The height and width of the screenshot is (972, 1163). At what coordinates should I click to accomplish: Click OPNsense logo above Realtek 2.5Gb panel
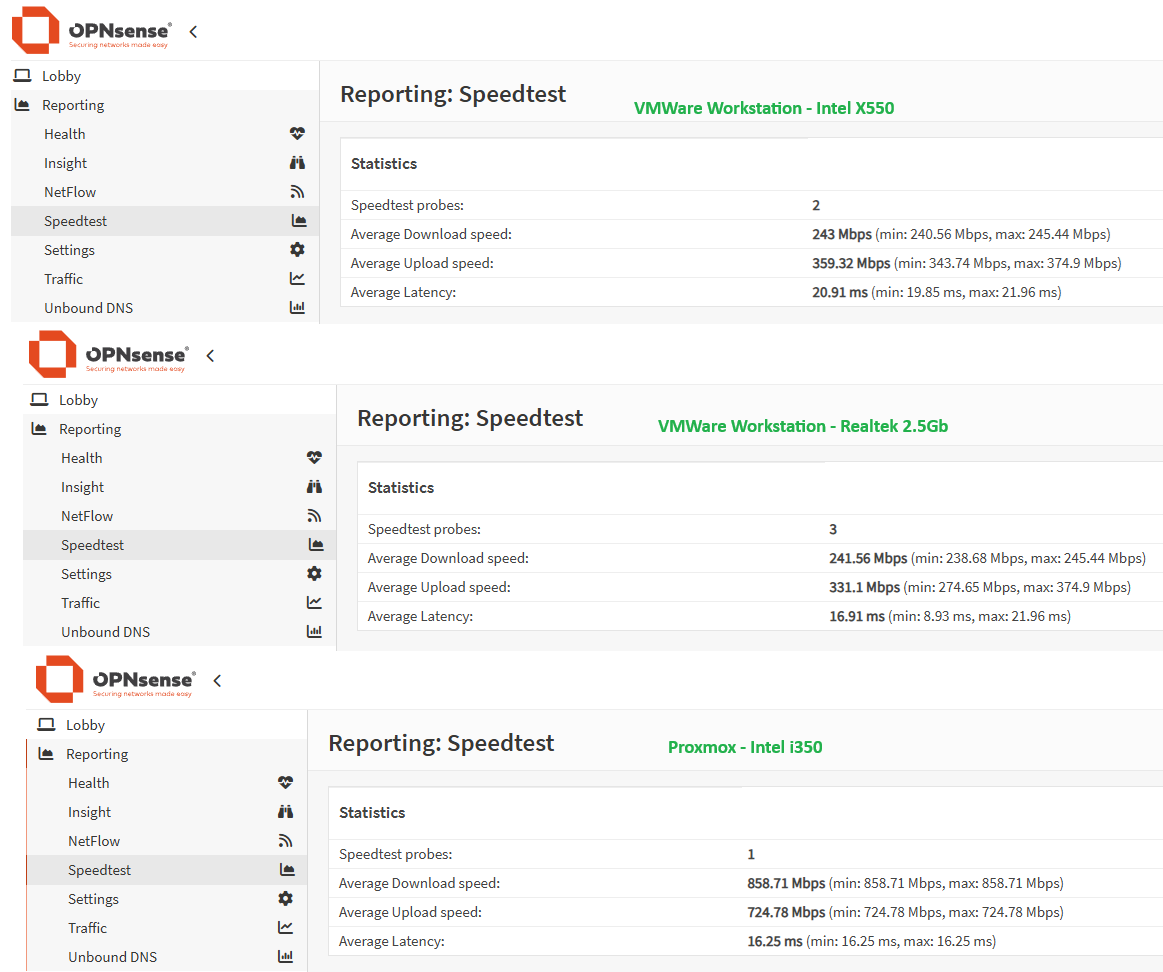click(108, 355)
